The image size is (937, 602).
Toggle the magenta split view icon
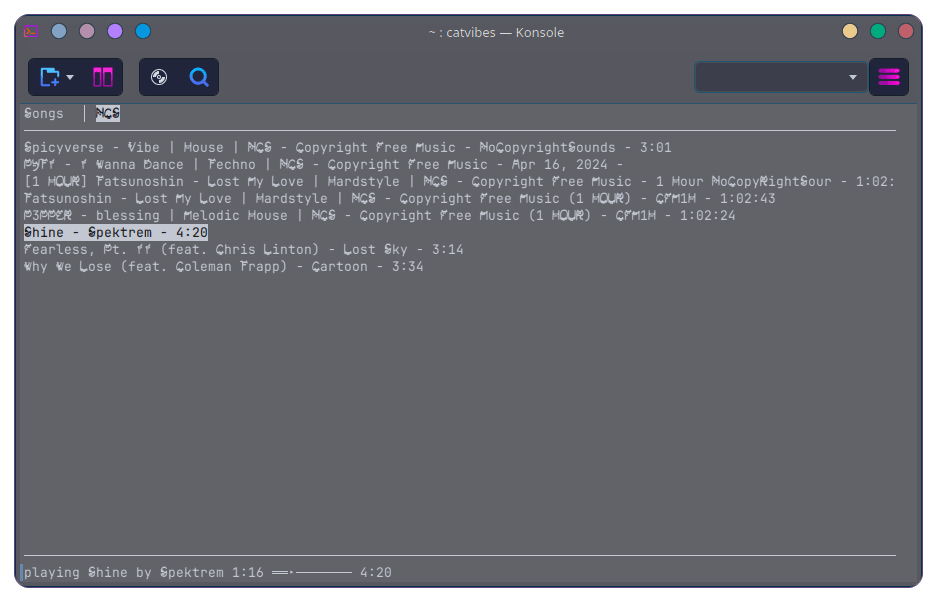click(x=103, y=77)
